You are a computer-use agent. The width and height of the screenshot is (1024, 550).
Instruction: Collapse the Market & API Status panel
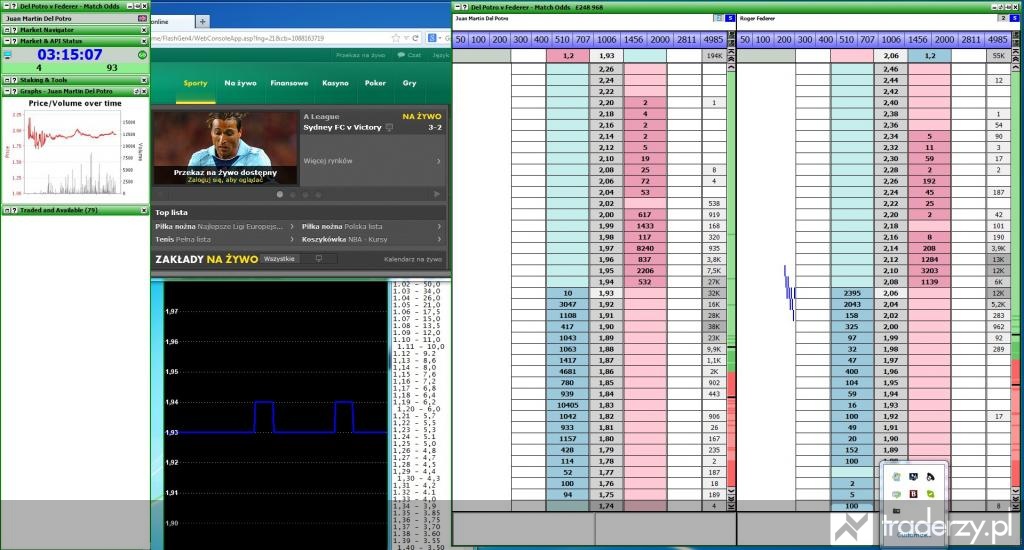point(7,41)
